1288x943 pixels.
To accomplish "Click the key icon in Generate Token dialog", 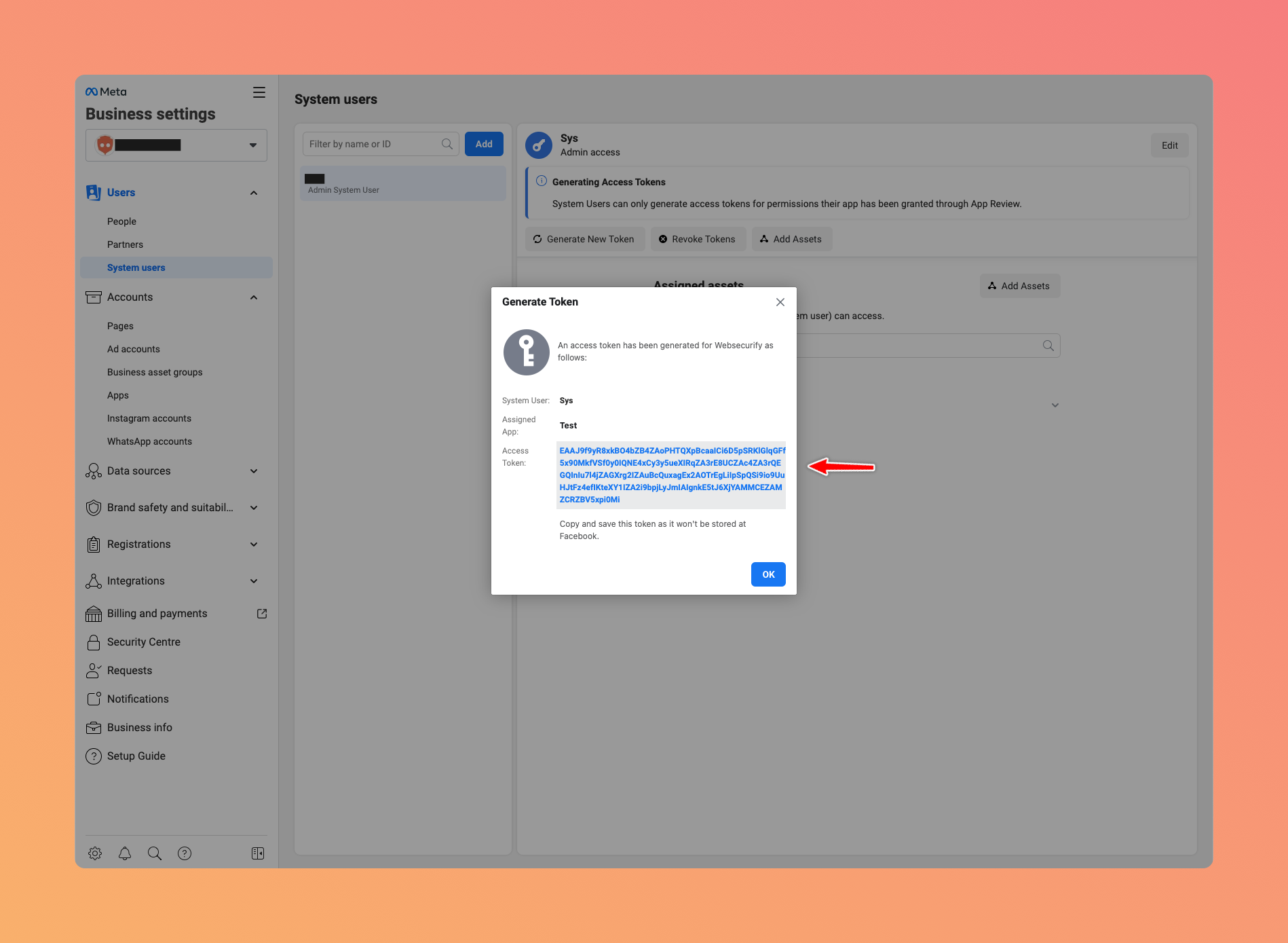I will [526, 352].
